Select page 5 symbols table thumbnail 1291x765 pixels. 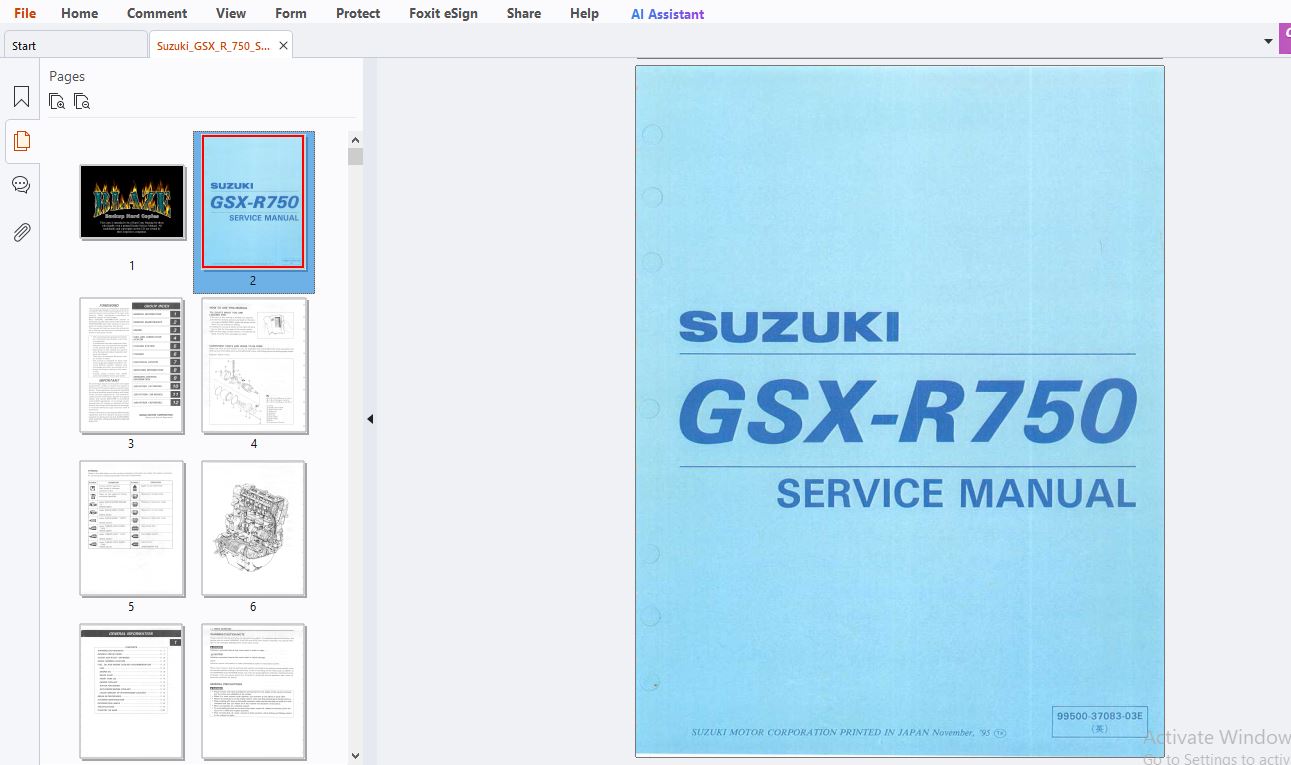coord(131,528)
